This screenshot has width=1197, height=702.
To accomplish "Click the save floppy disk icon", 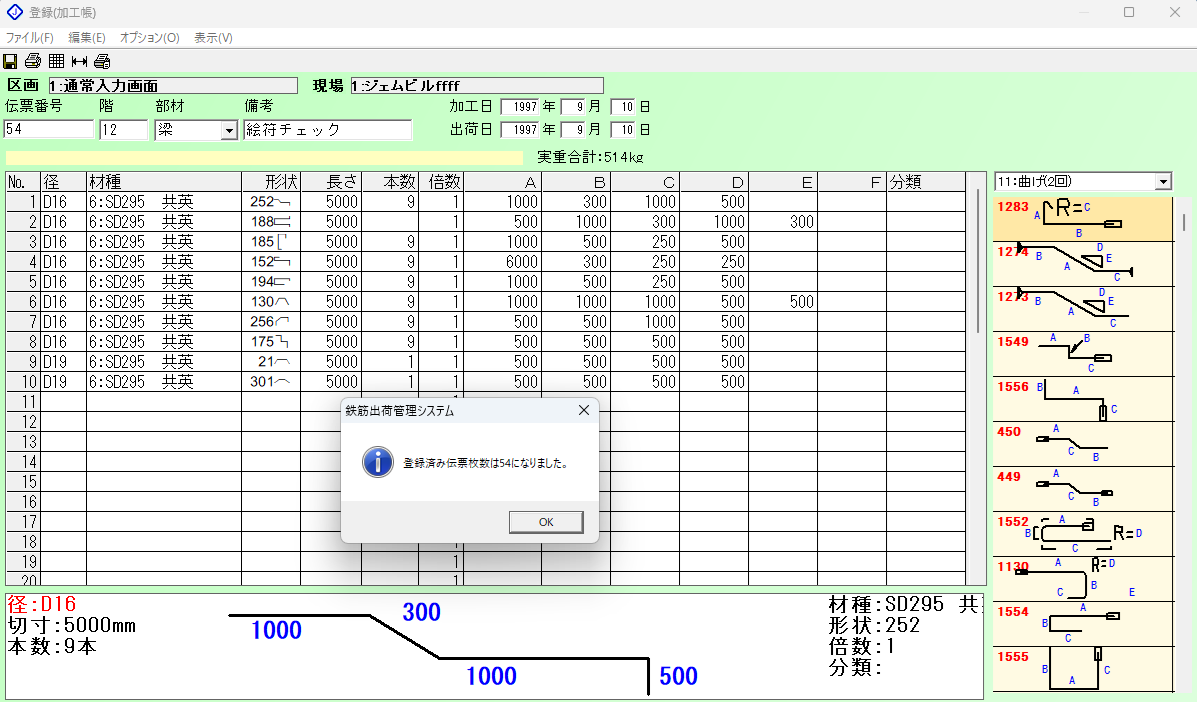I will coord(11,61).
